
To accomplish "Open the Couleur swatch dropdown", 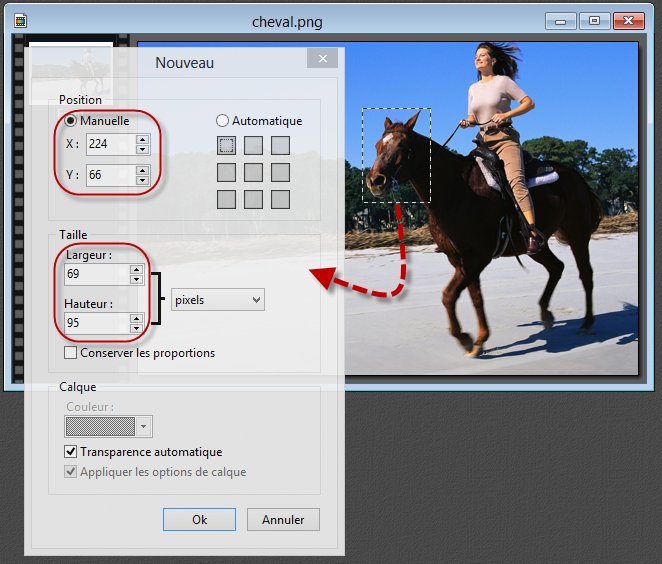I will pos(144,426).
